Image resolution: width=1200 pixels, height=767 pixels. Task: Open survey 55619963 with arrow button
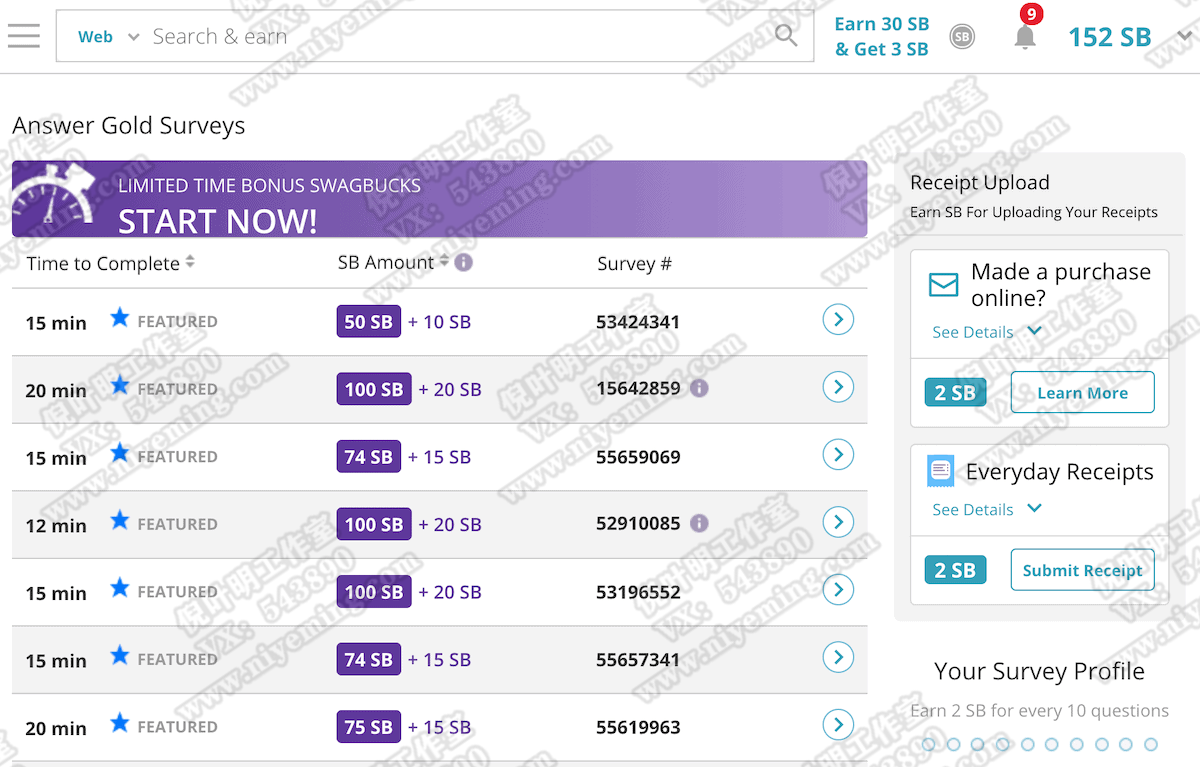[838, 725]
